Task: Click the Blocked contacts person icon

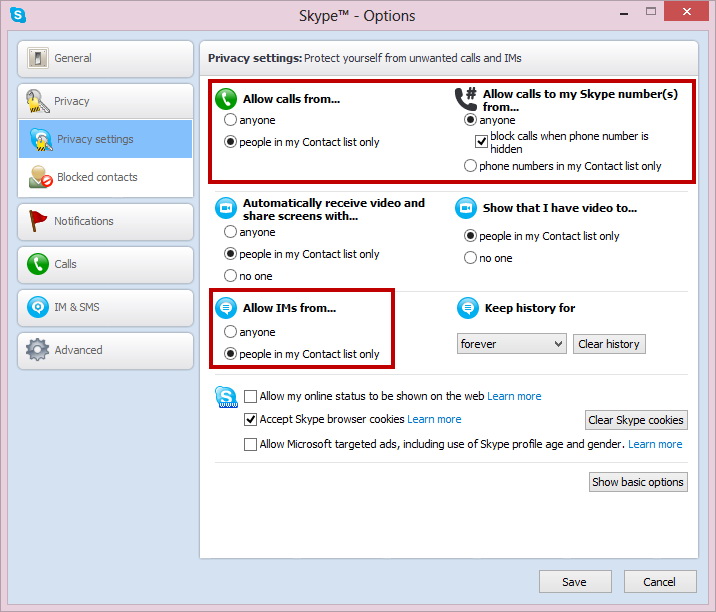Action: click(40, 177)
